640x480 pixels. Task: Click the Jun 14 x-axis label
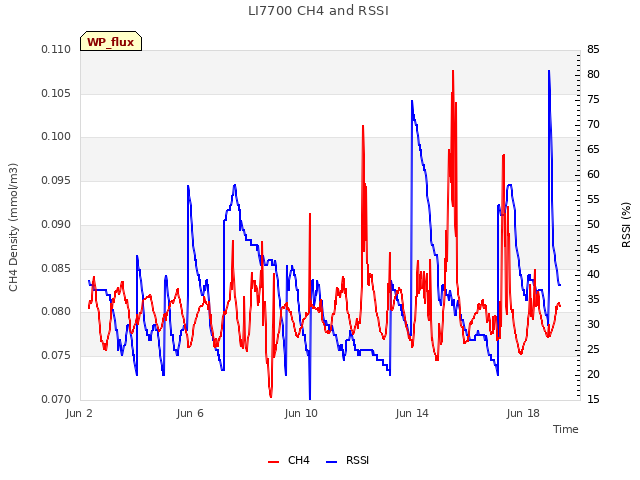coord(412,413)
